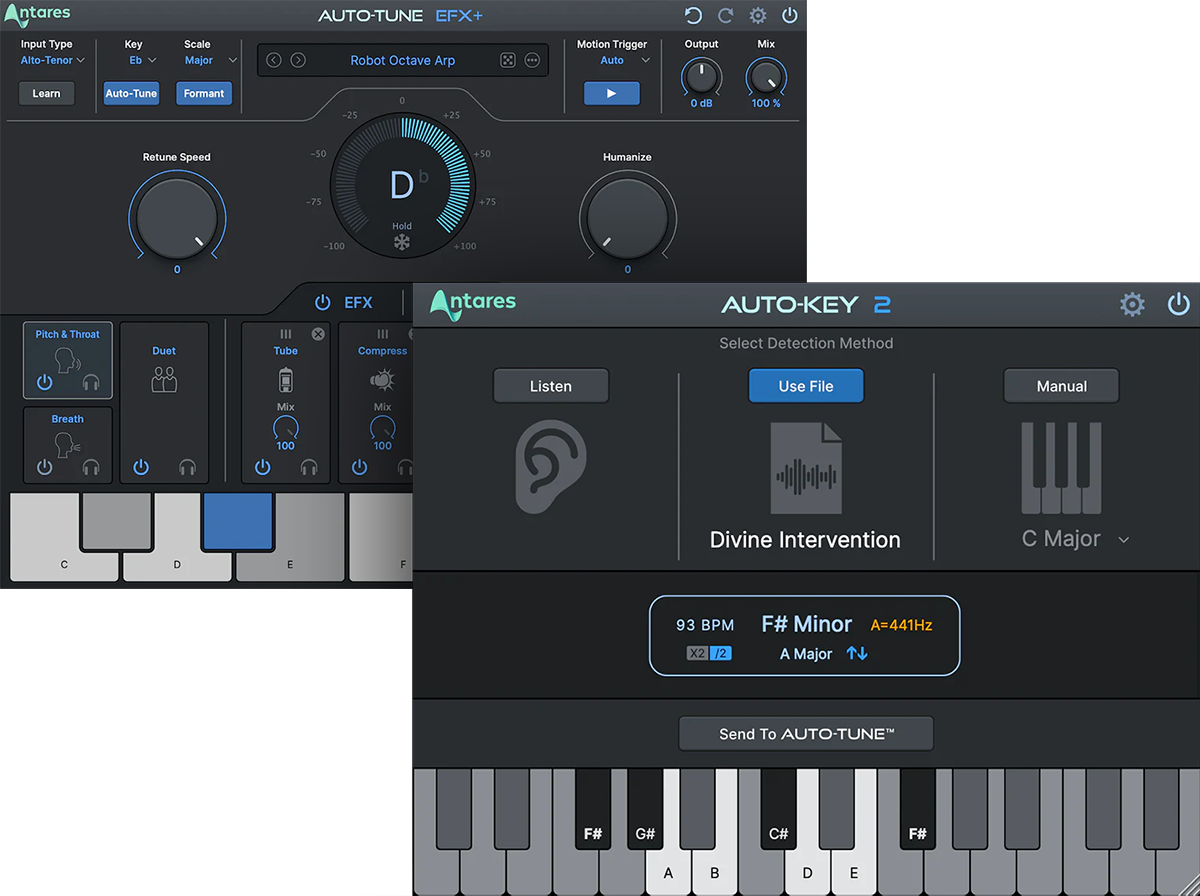Click the Humanize knob
The image size is (1200, 896).
(x=627, y=217)
